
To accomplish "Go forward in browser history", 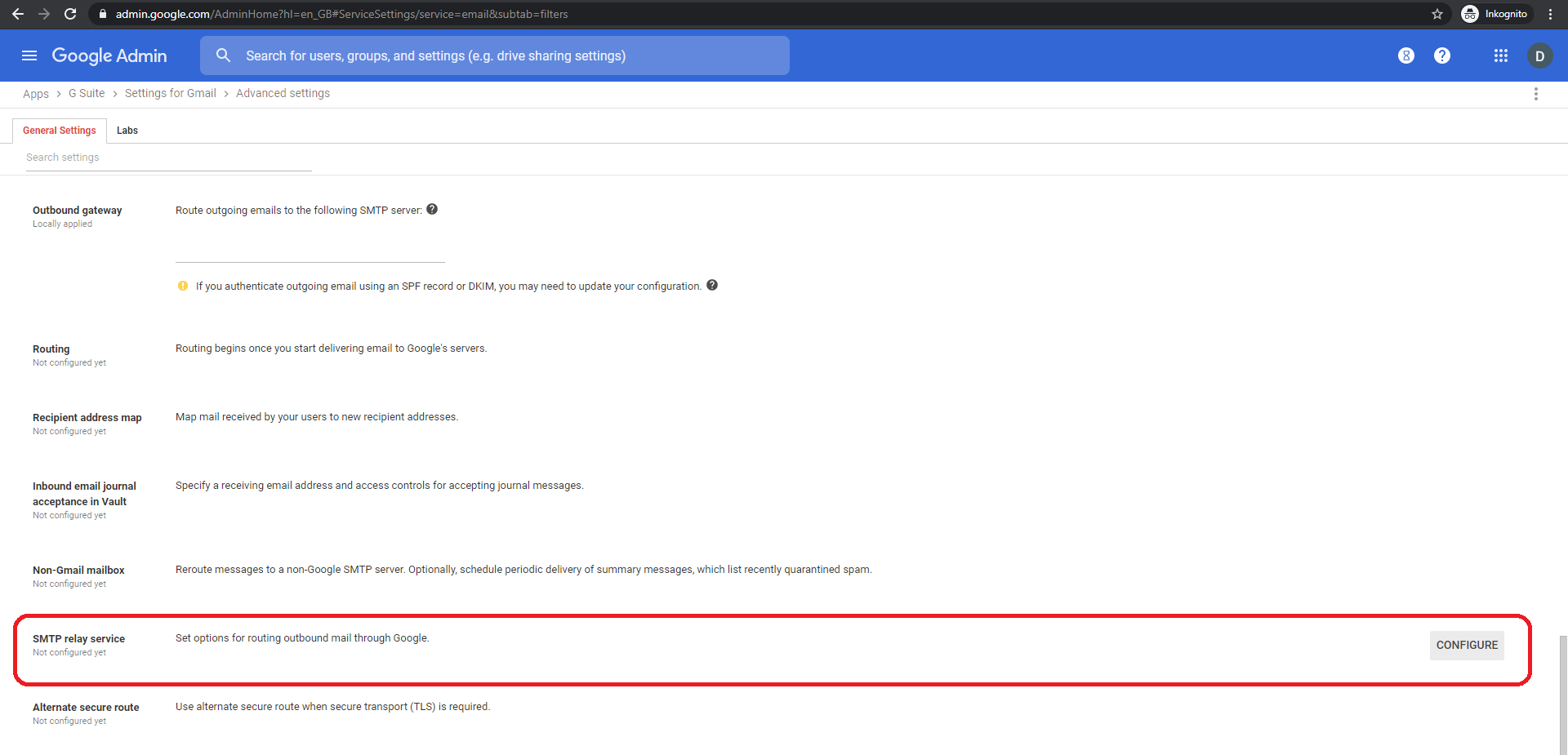I will pos(44,14).
